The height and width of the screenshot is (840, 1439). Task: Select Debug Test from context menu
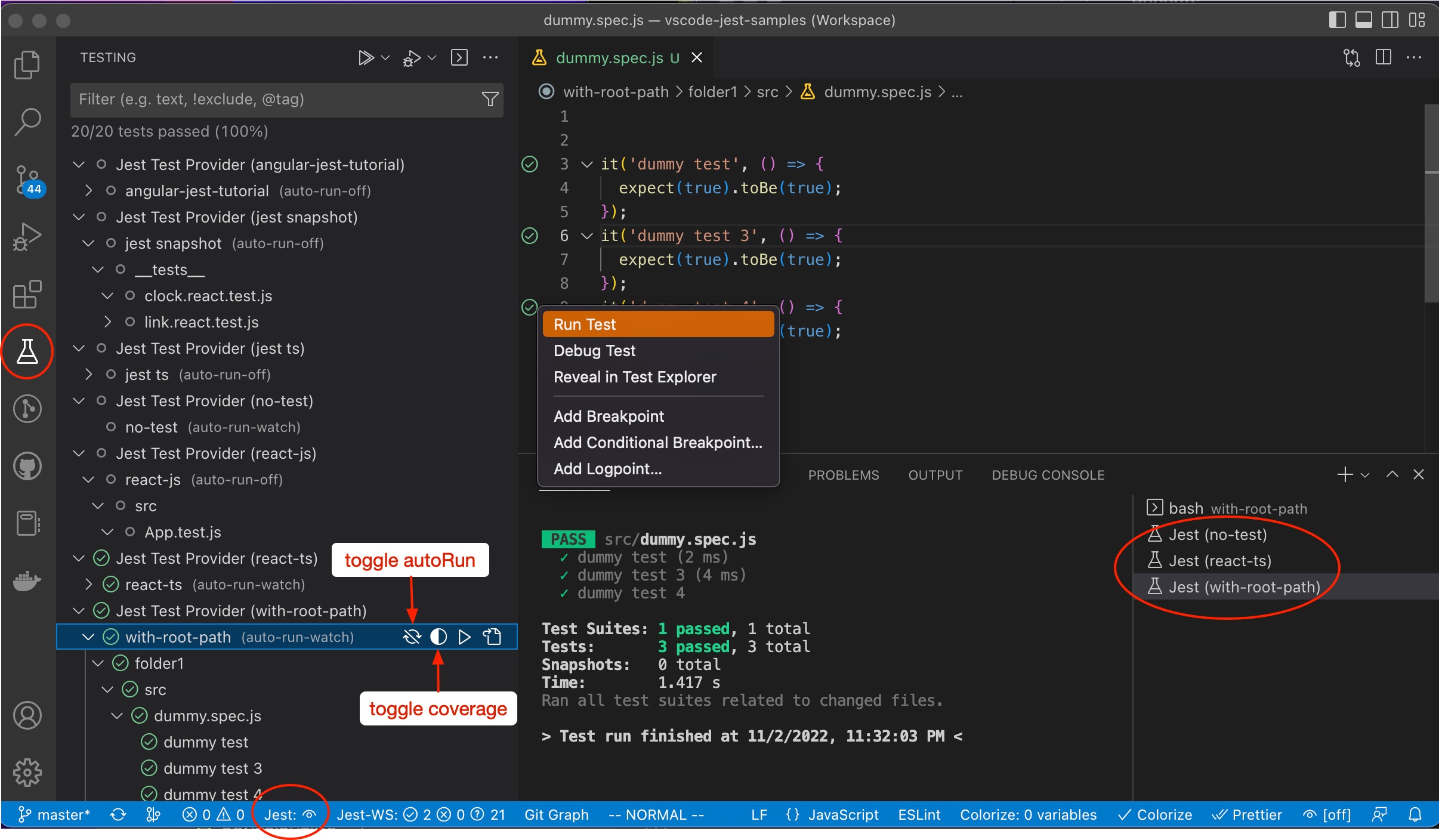pyautogui.click(x=594, y=351)
